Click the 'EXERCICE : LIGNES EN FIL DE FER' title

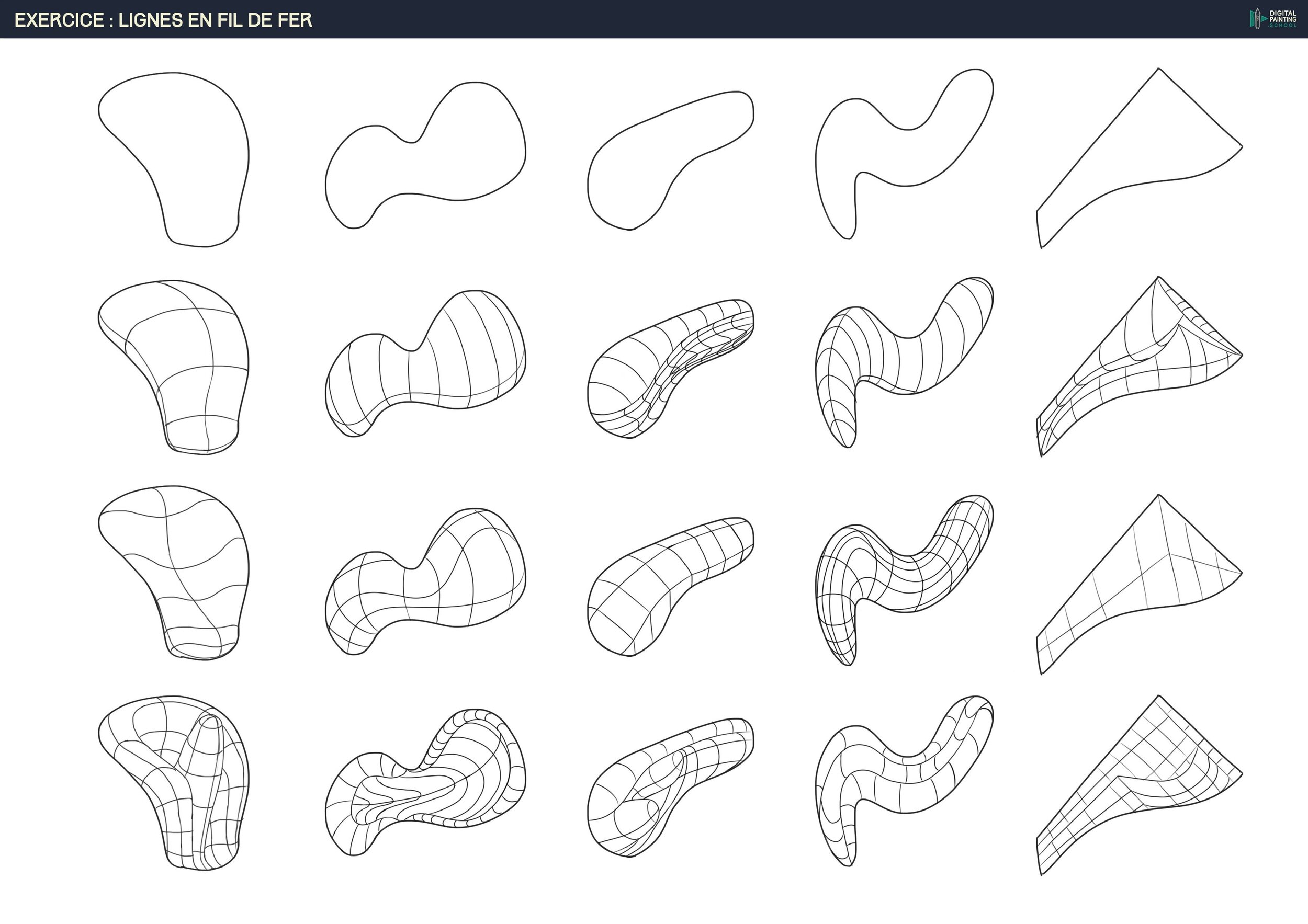[x=163, y=20]
